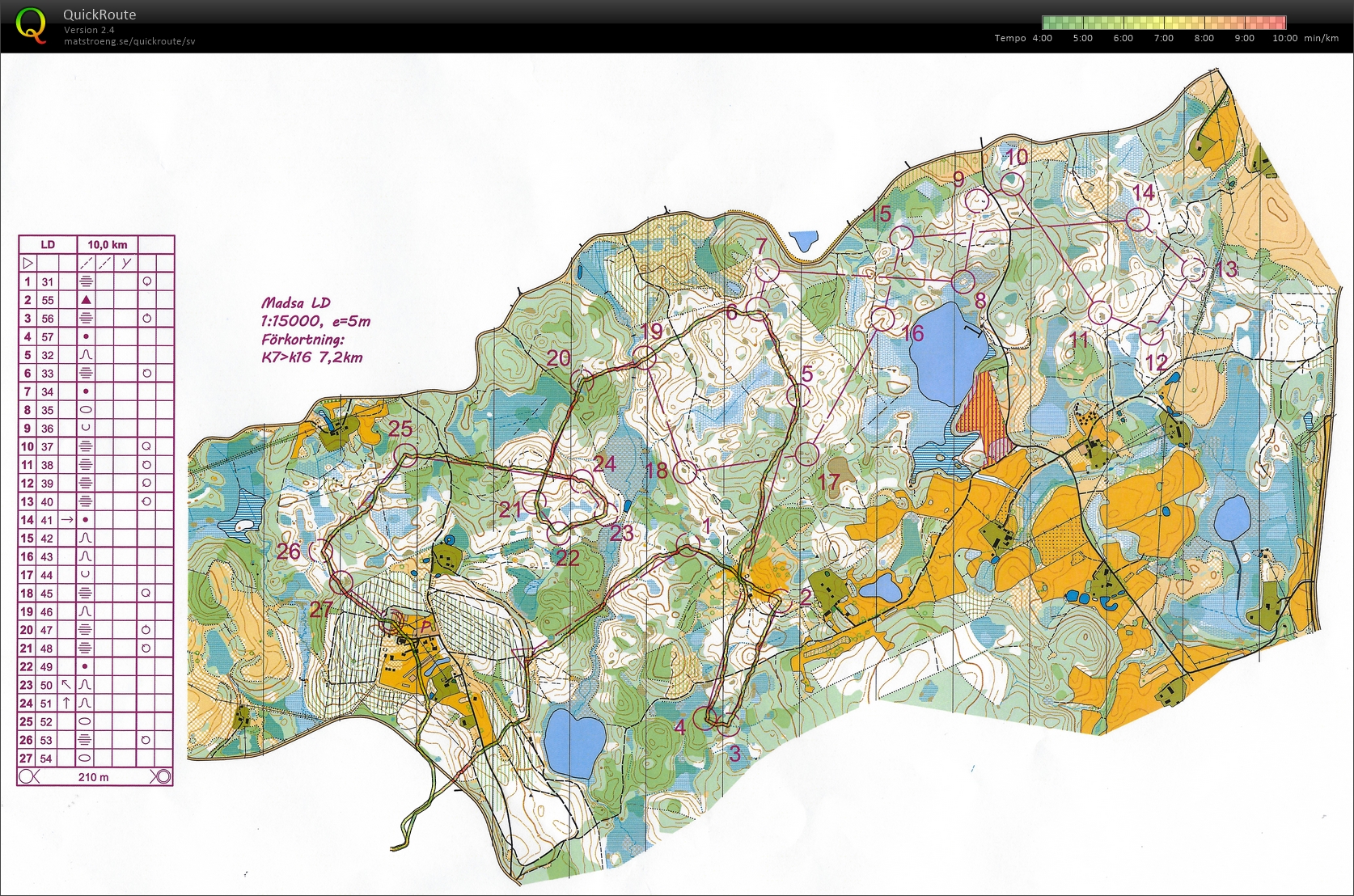Click control circle 16 on the map
Image resolution: width=1354 pixels, height=896 pixels.
883,318
